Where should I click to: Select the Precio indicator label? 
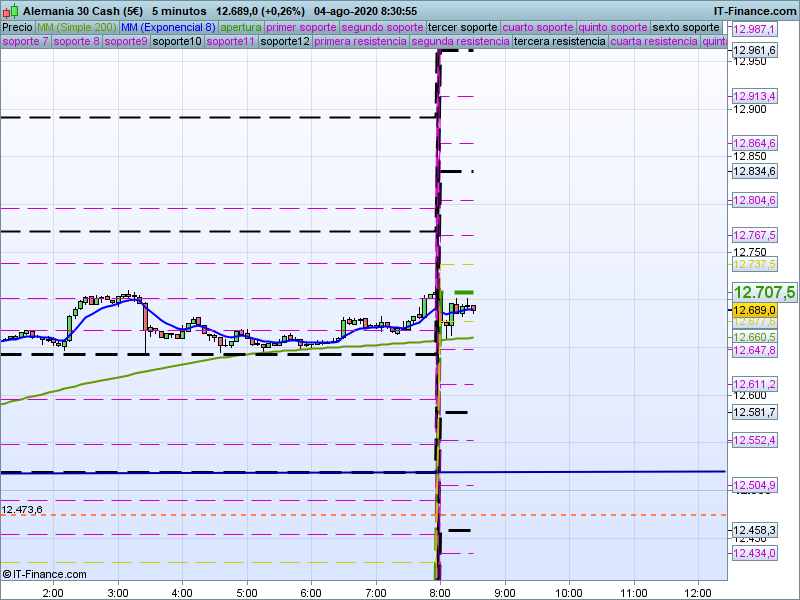(x=17, y=27)
